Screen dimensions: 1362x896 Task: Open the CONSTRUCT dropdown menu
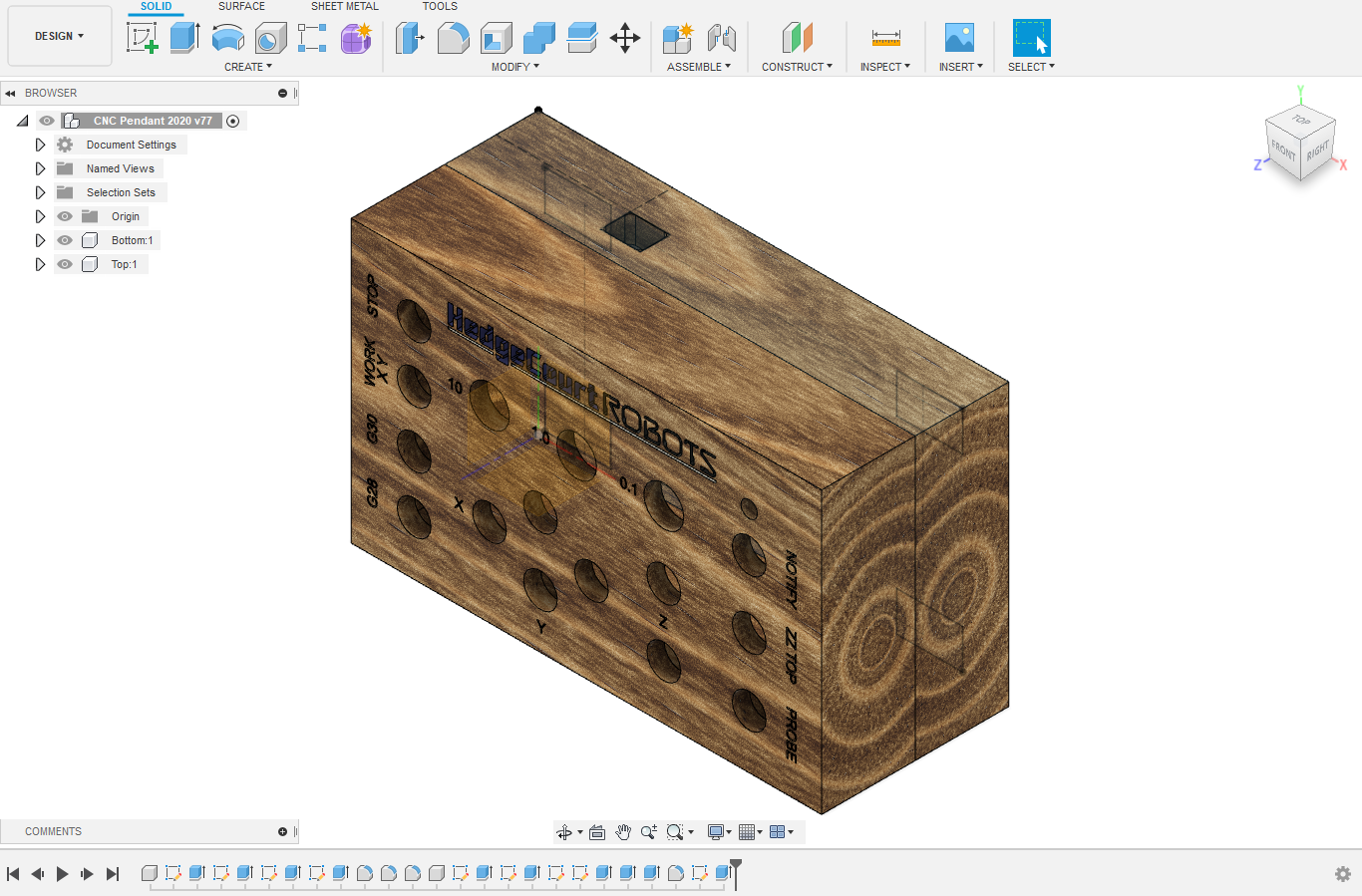(797, 67)
